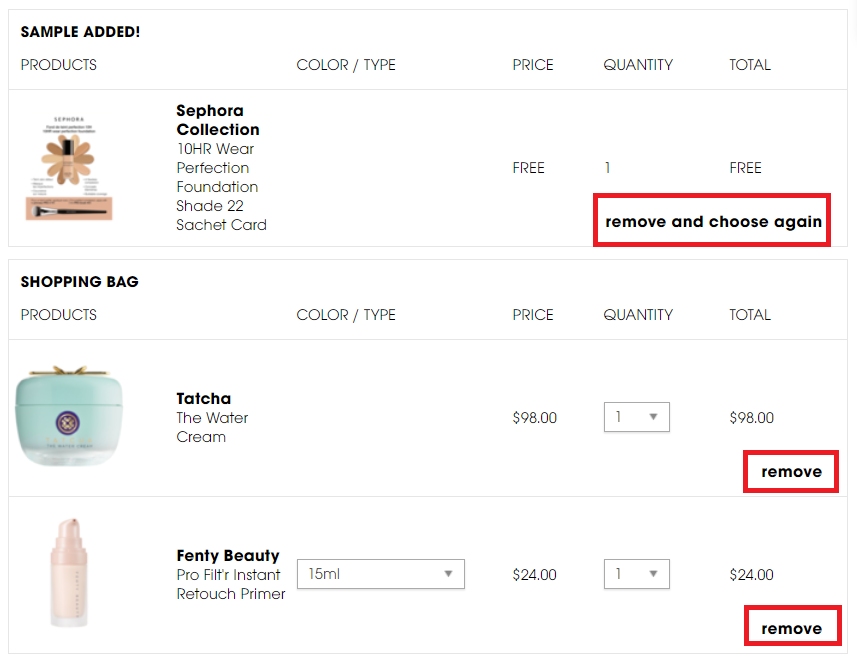Click 'The Water Cream' product name

pyautogui.click(x=211, y=427)
